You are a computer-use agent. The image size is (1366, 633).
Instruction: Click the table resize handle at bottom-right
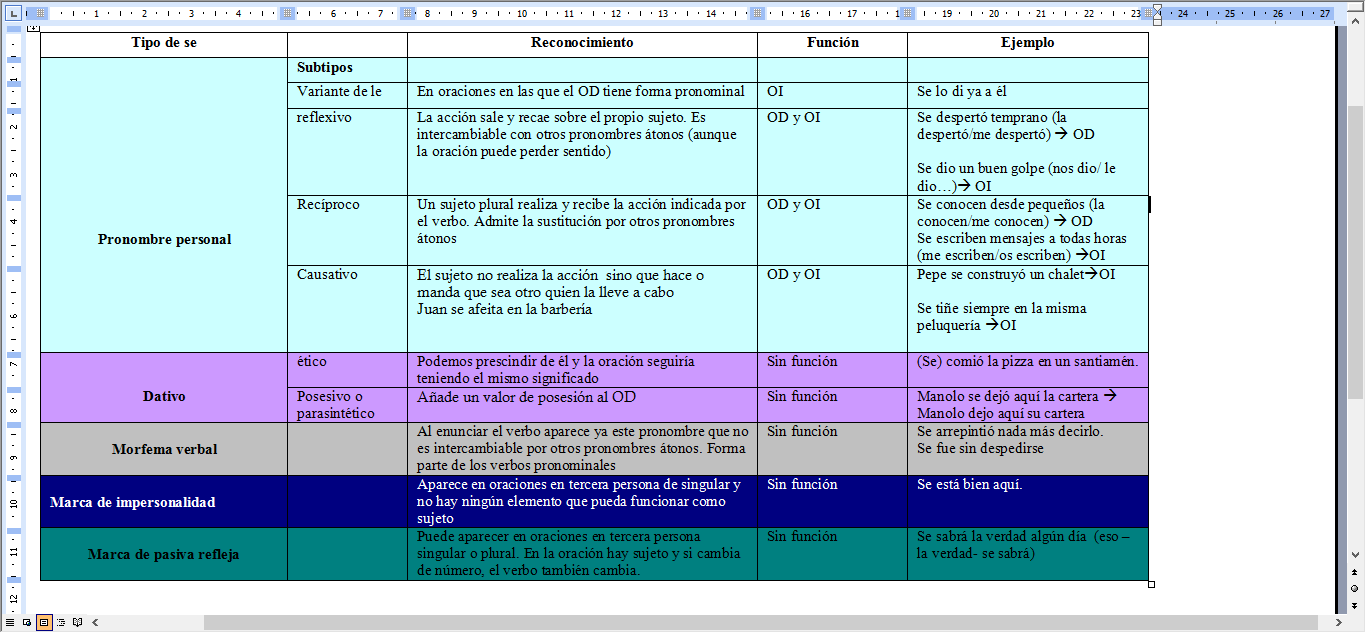(x=1152, y=584)
